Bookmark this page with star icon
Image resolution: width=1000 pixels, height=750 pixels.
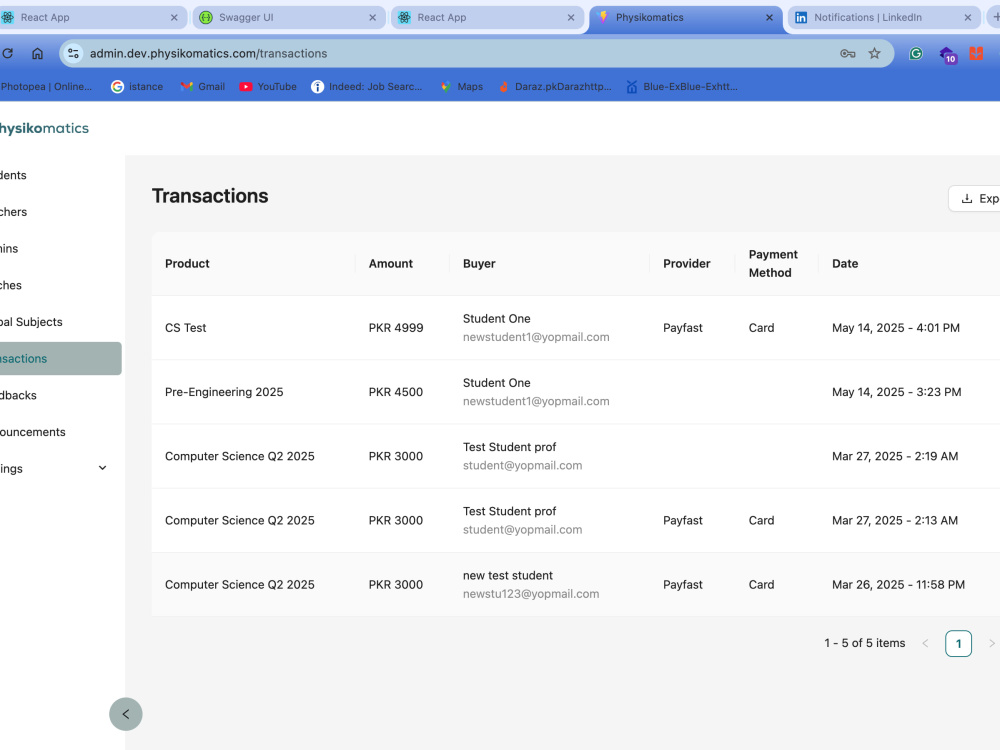click(874, 54)
